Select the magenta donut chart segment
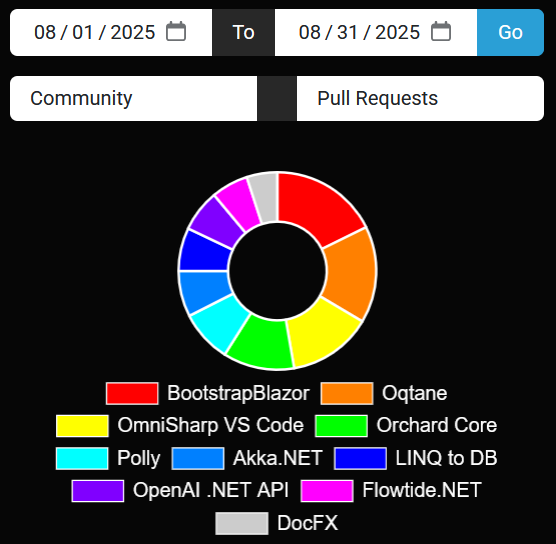This screenshot has height=544, width=556. (x=240, y=204)
